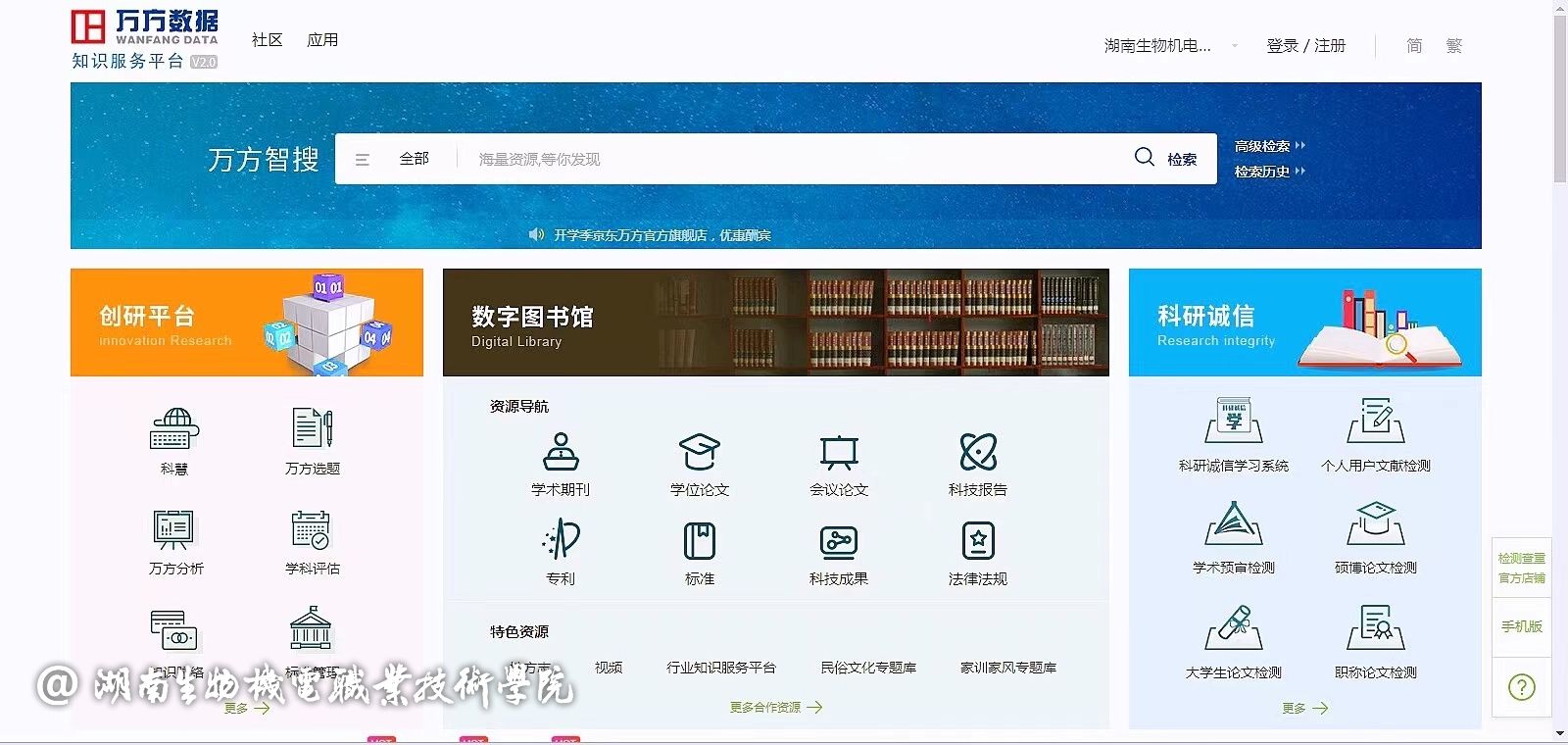Open the 应用 menu item
The image size is (1568, 745).
(322, 40)
